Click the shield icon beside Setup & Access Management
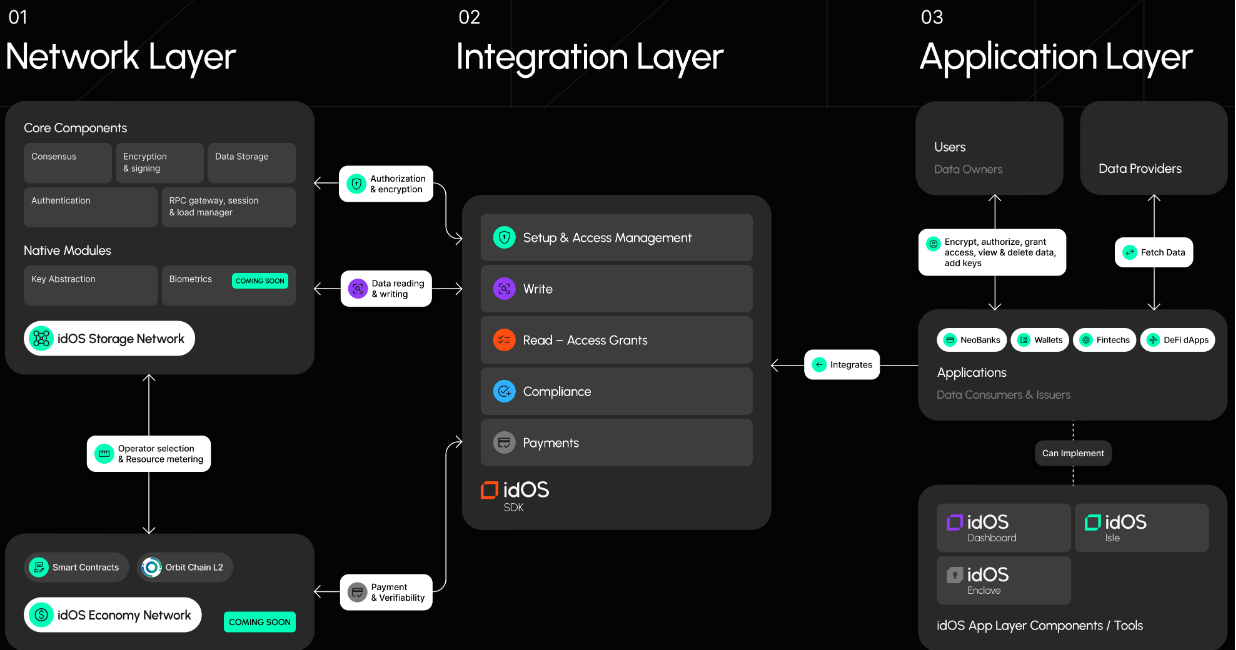The width and height of the screenshot is (1236, 650). tap(504, 238)
